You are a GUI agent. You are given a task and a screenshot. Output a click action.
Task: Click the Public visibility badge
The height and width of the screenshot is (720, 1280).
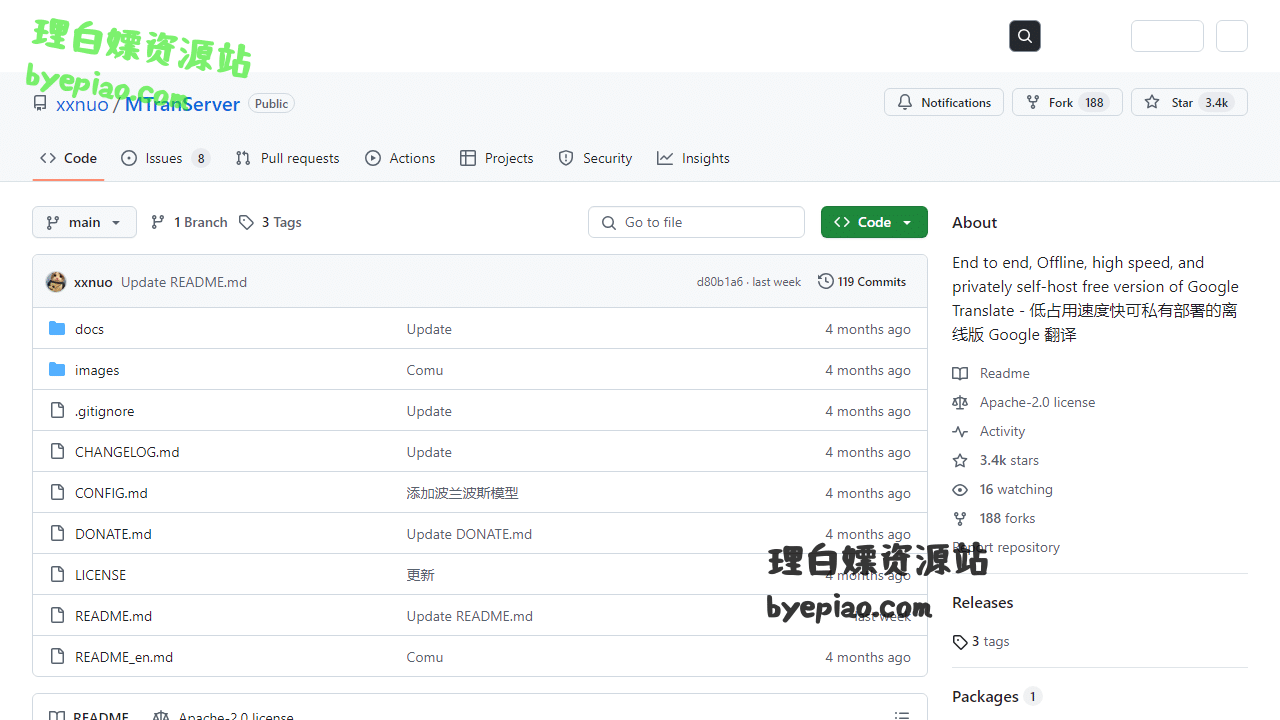point(271,103)
